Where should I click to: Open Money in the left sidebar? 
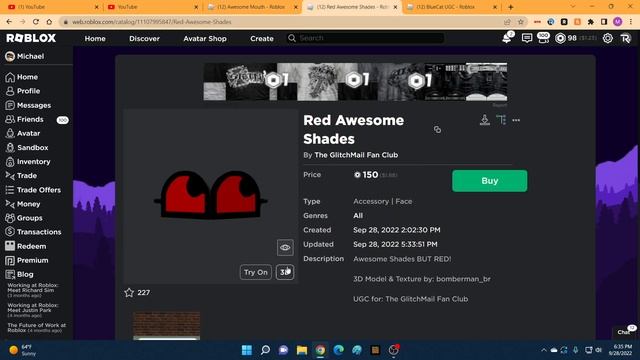pyautogui.click(x=28, y=204)
